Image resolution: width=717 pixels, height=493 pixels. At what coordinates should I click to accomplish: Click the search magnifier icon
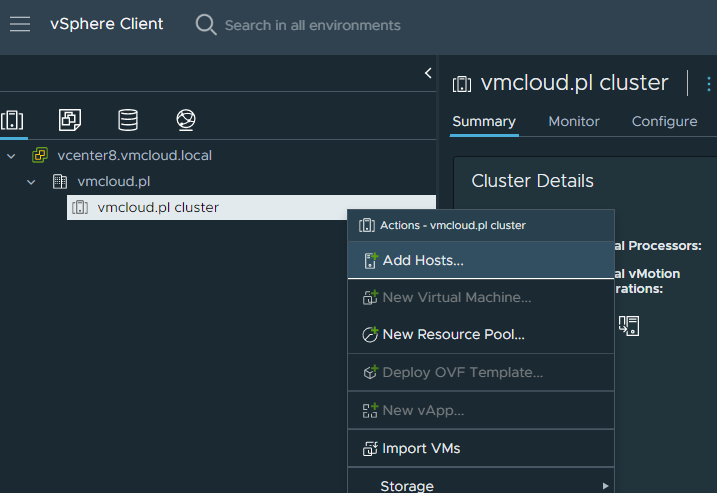pos(206,25)
